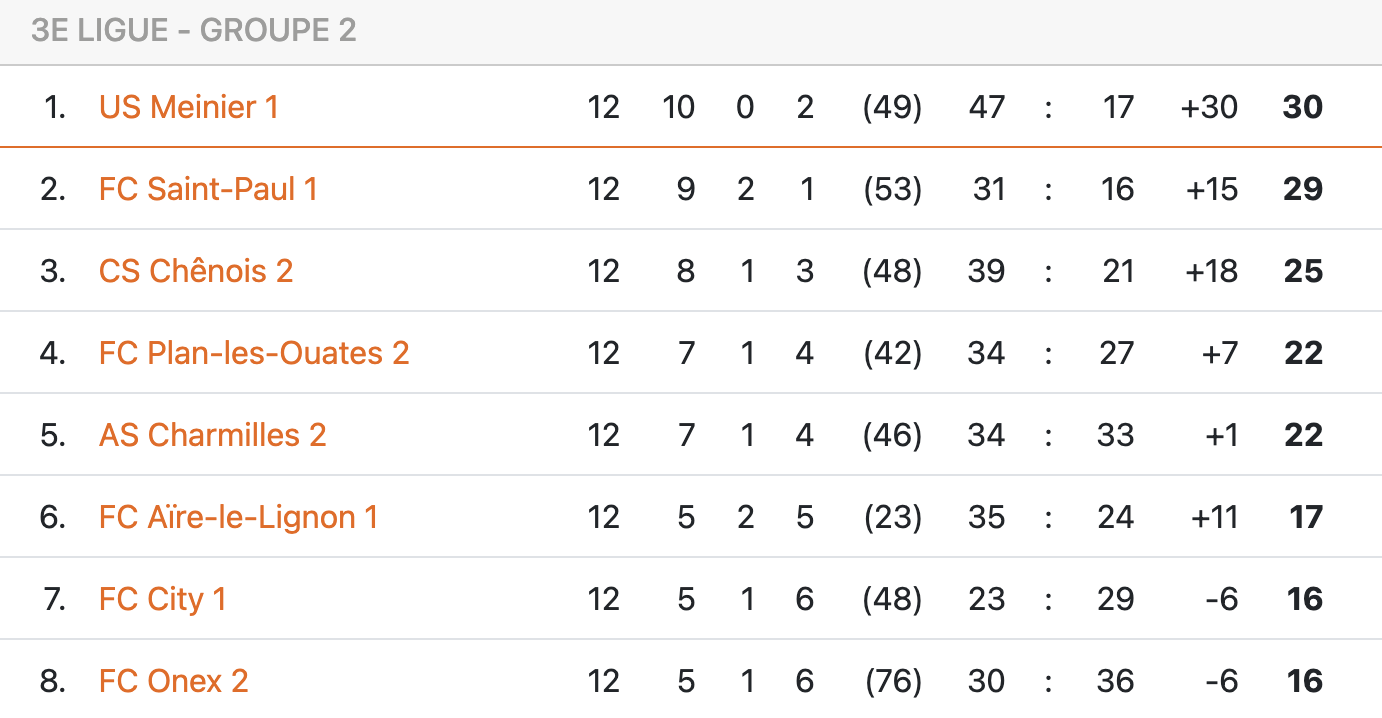Click the rank number 1. in the standings

55,107
